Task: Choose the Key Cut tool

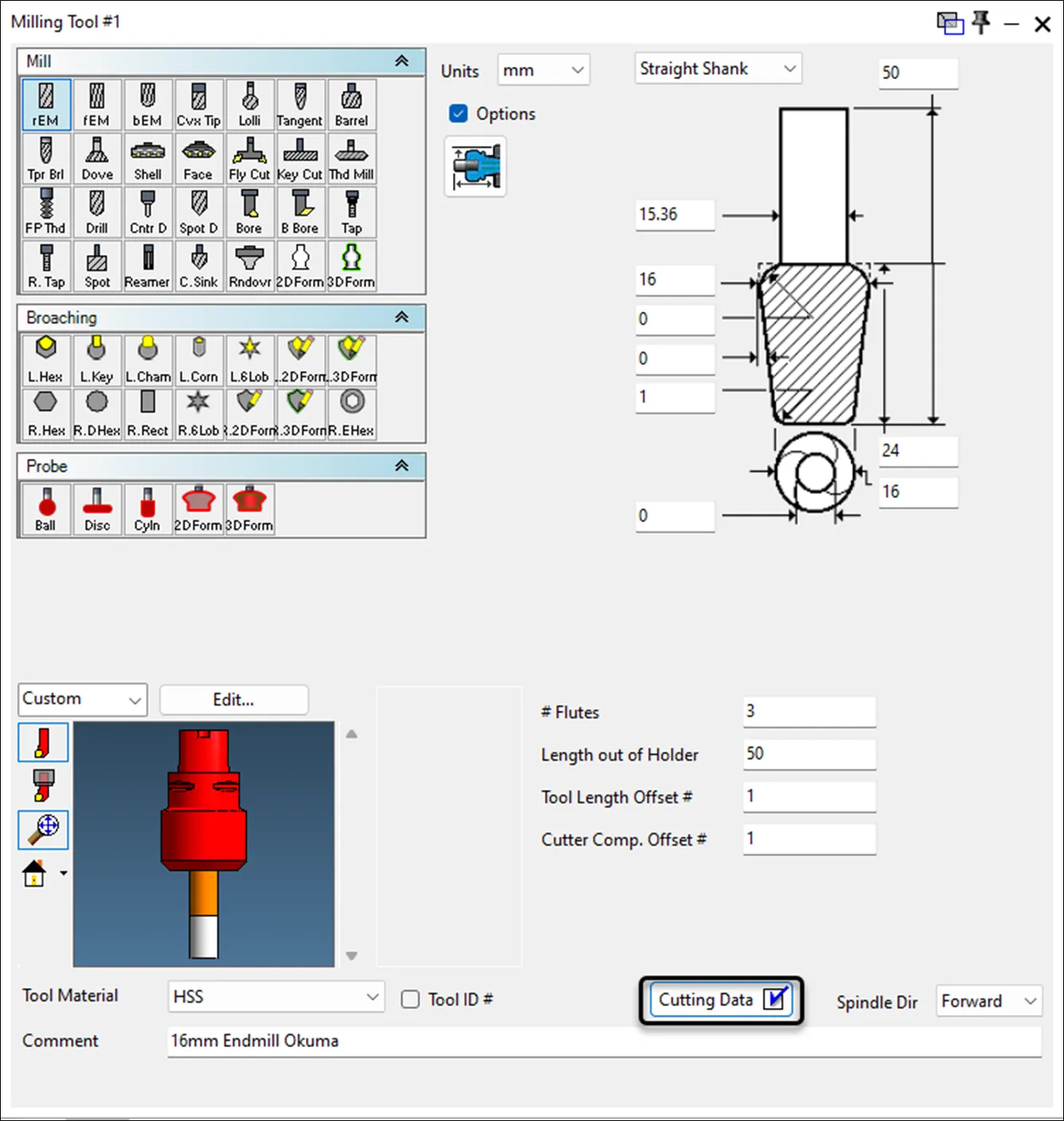Action: [x=300, y=158]
